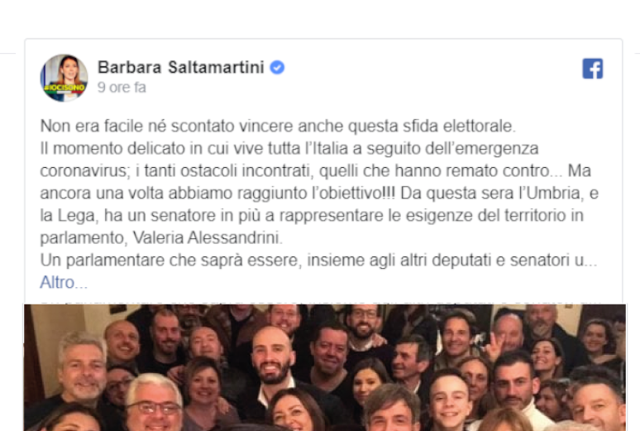640x431 pixels.
Task: Expand post with "Altro..." link
Action: 64,282
